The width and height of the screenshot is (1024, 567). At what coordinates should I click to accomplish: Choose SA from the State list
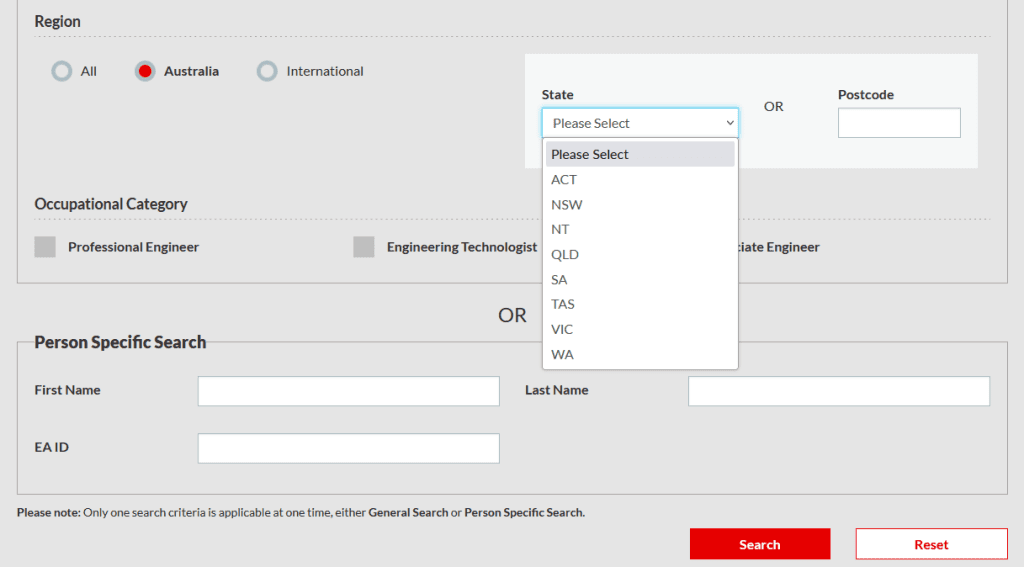(640, 280)
